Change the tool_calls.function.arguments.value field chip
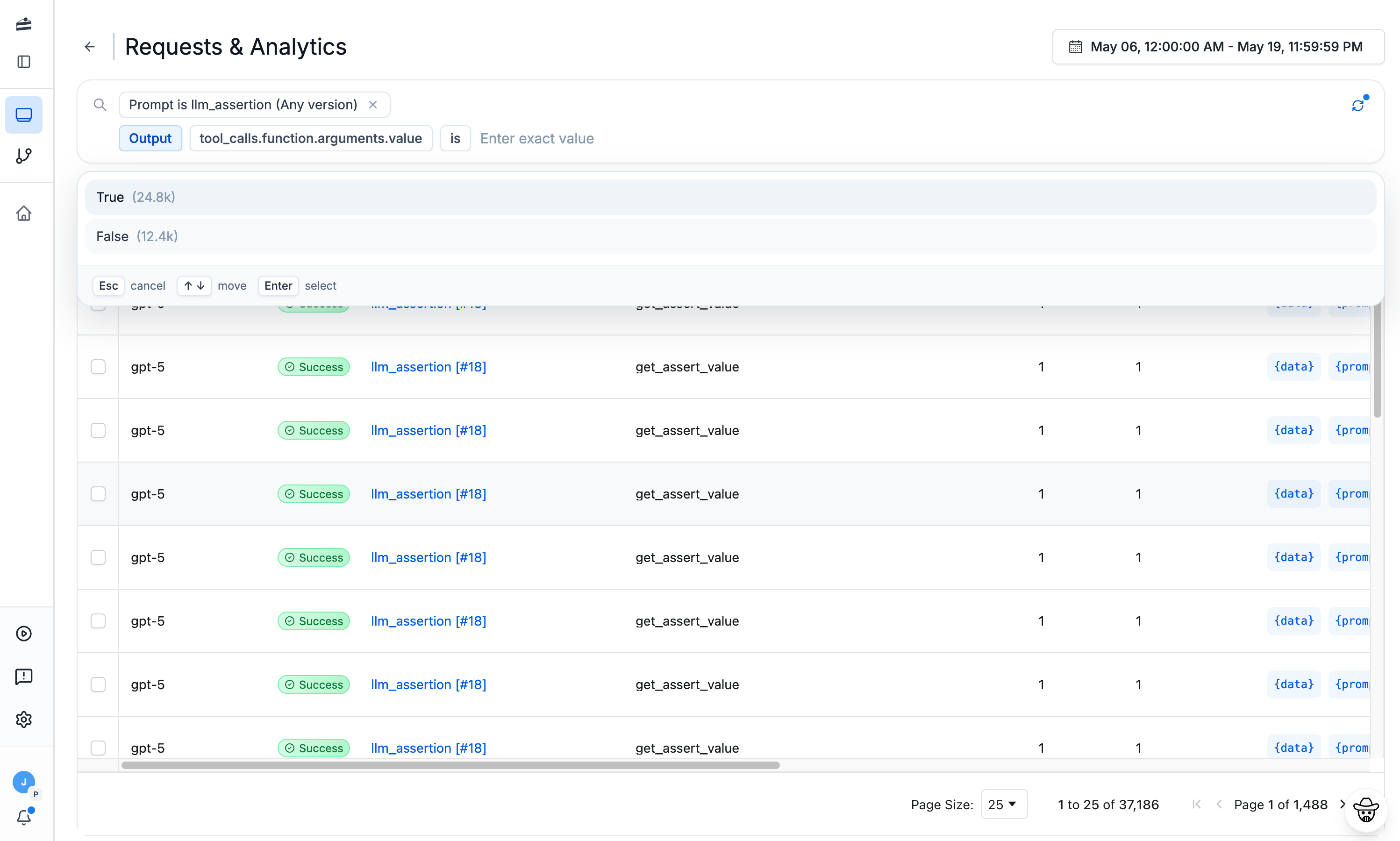1400x841 pixels. [x=311, y=138]
